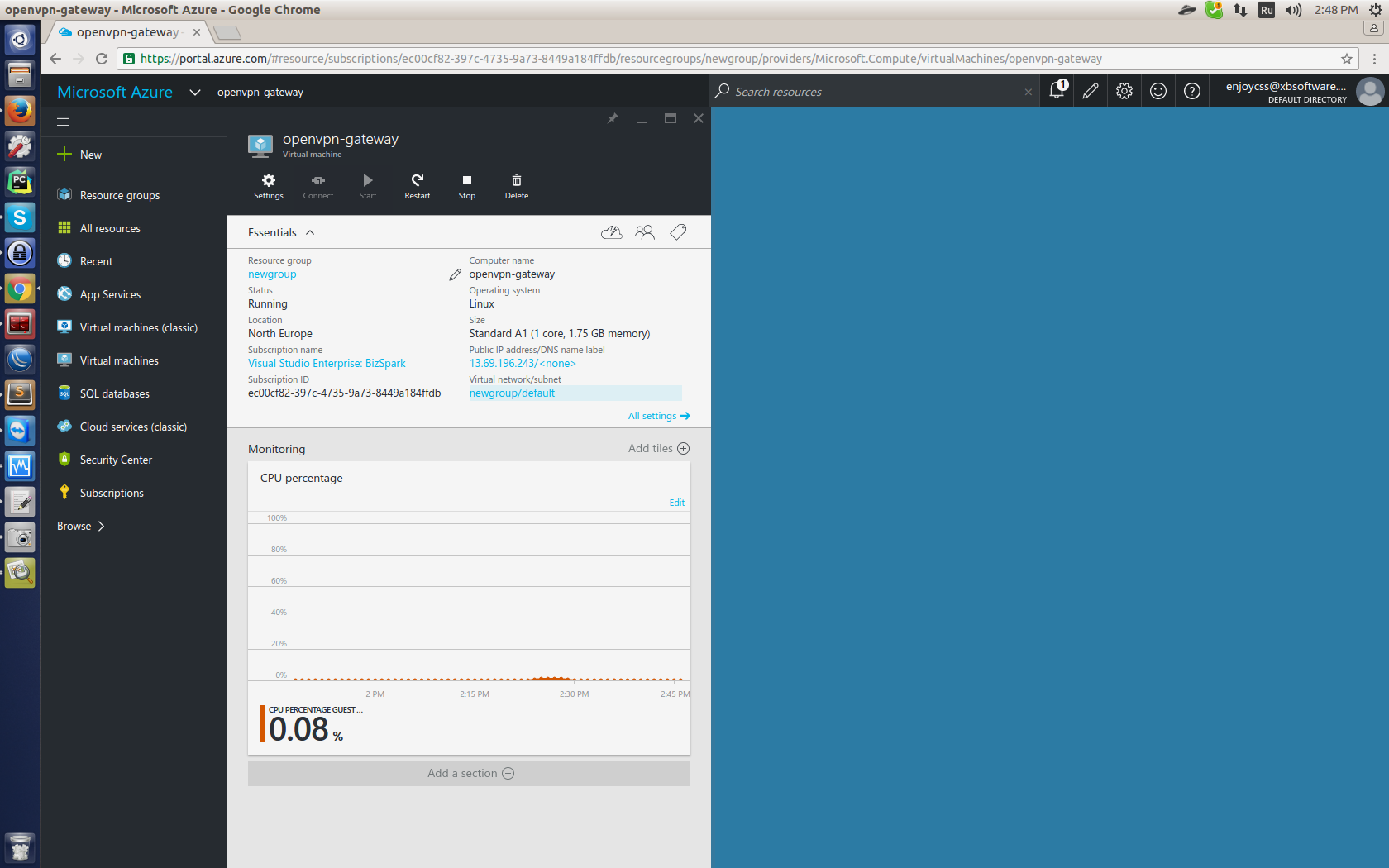Open the directory dropdown next to Microsoft Azure
The width and height of the screenshot is (1389, 868).
click(x=194, y=92)
